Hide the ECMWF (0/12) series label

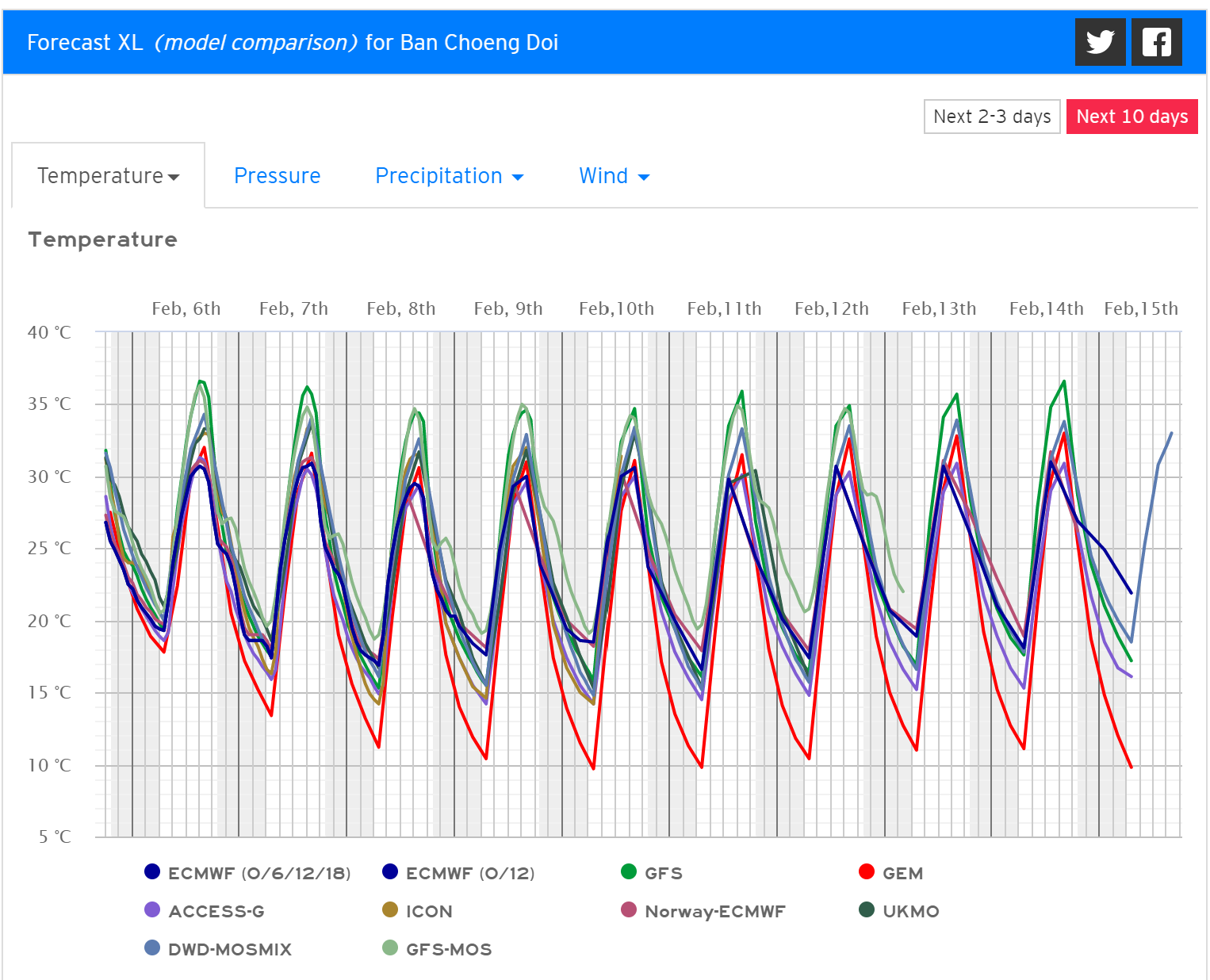470,874
